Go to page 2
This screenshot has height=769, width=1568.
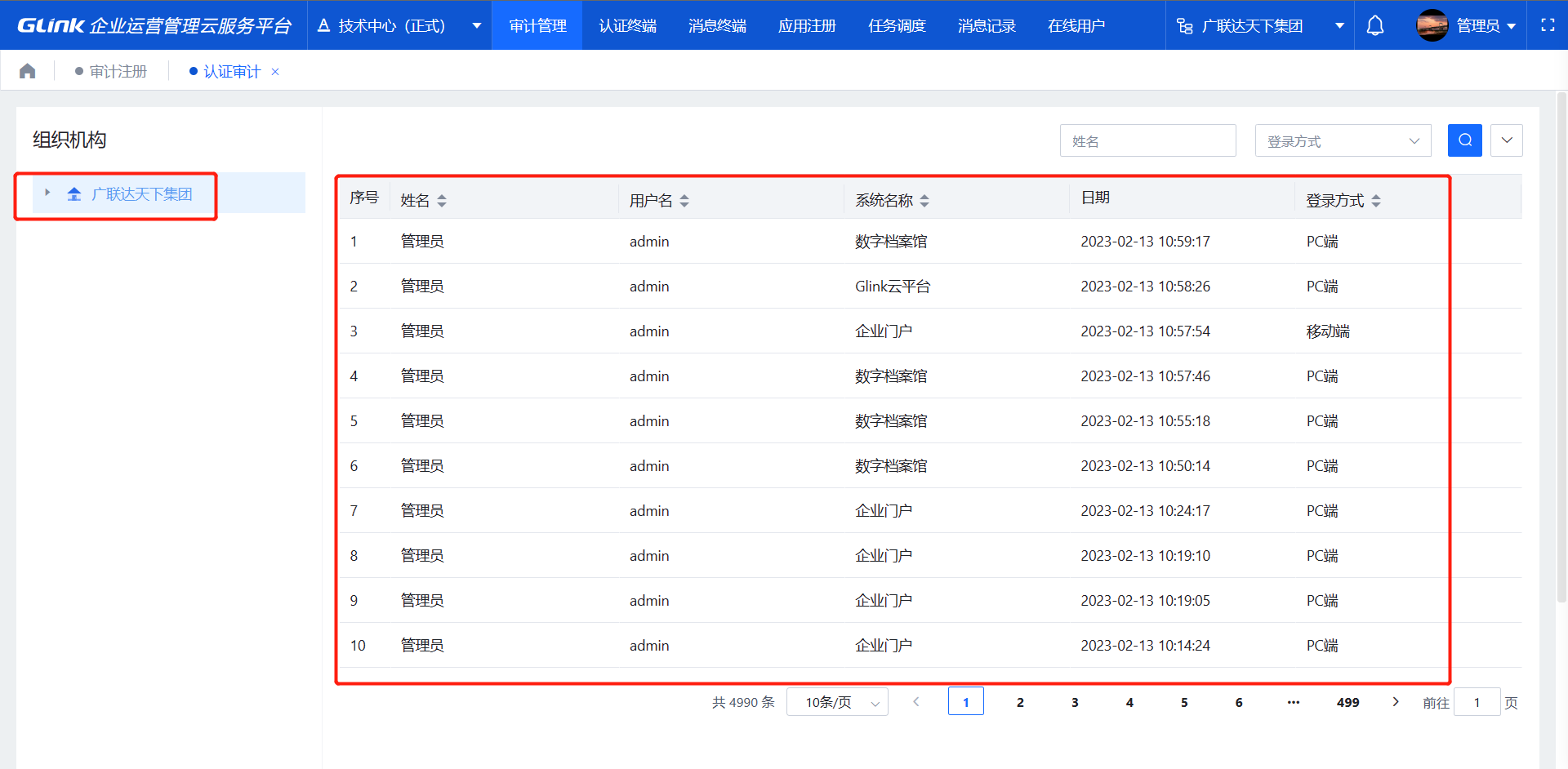[x=1020, y=702]
